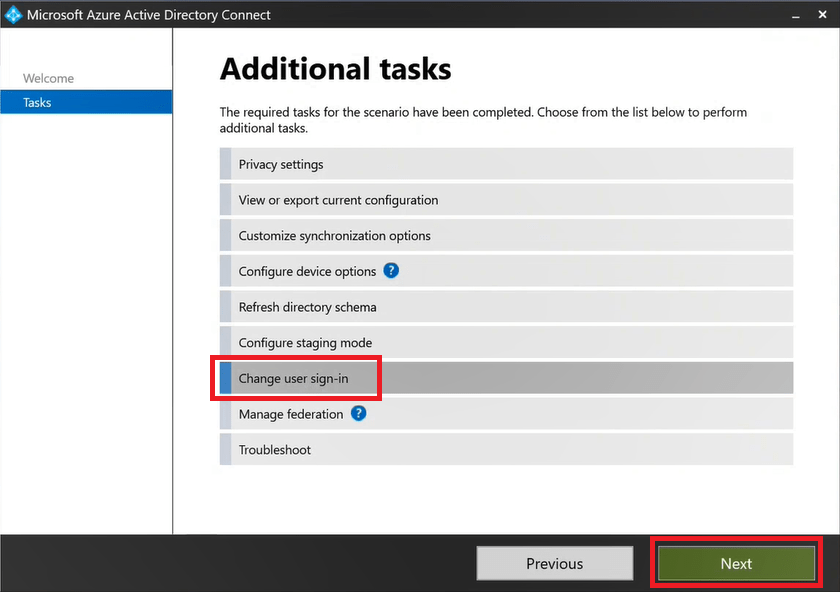Open the Troubleshoot task

click(274, 450)
